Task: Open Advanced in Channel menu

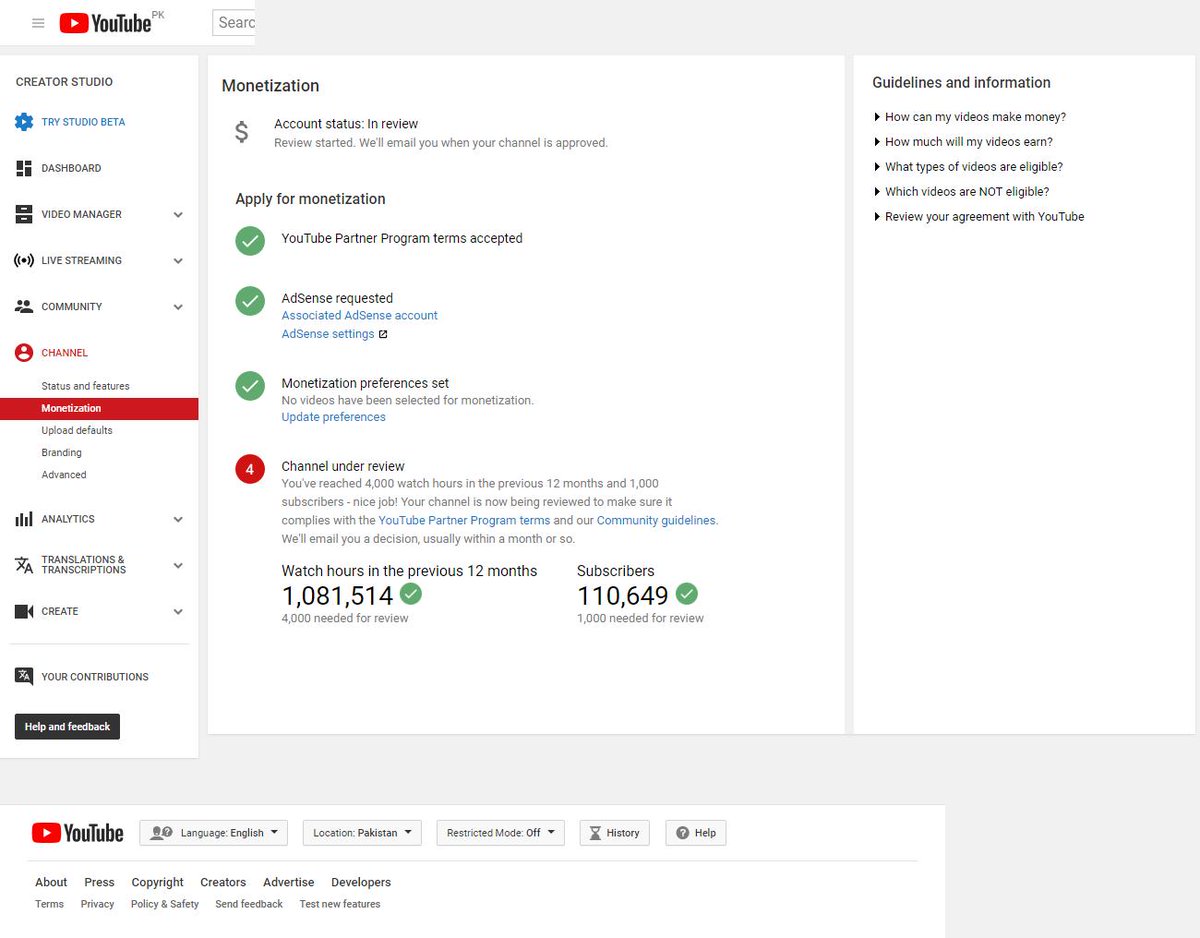Action: (x=64, y=475)
